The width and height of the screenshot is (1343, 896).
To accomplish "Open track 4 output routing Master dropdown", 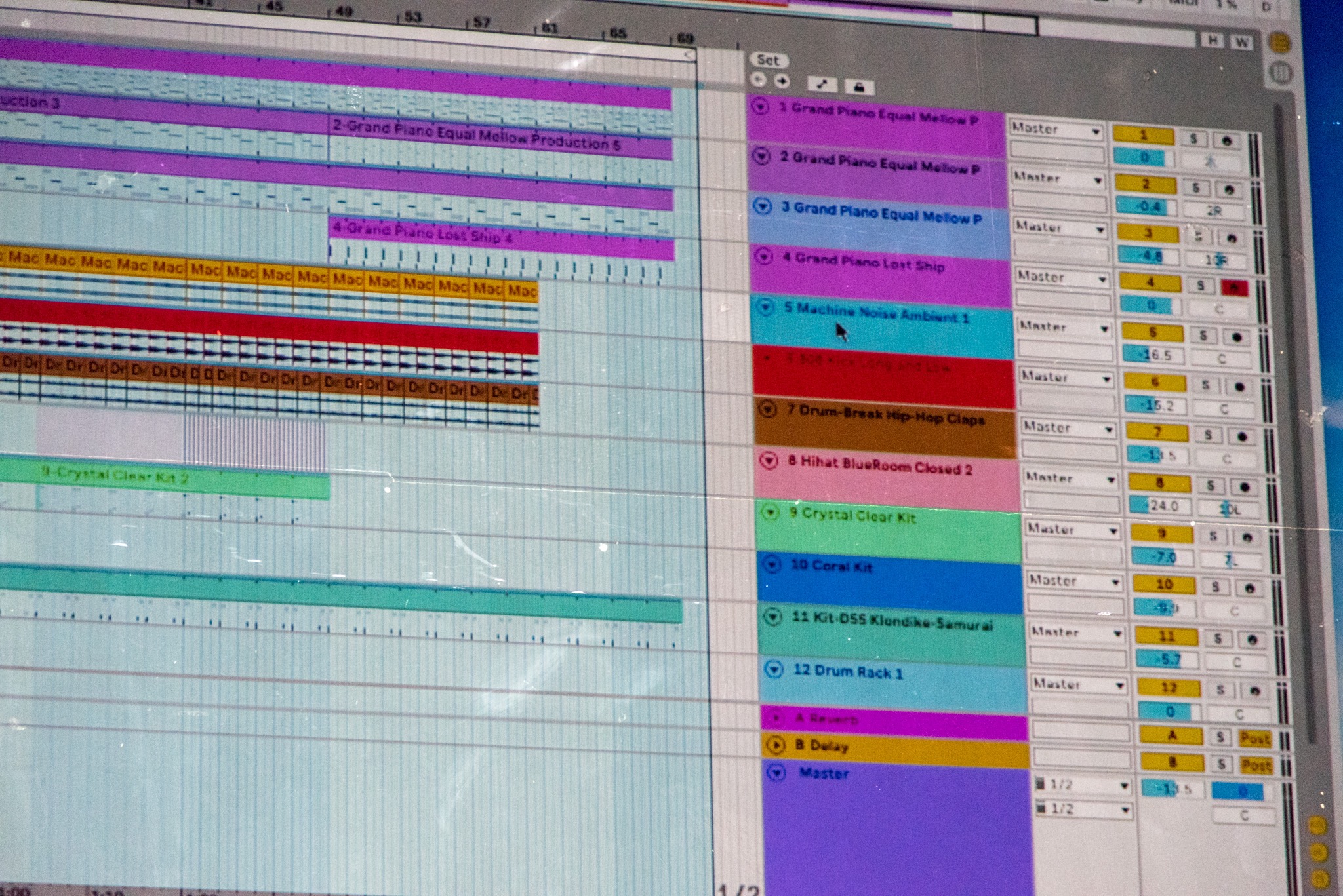I will tap(1063, 277).
